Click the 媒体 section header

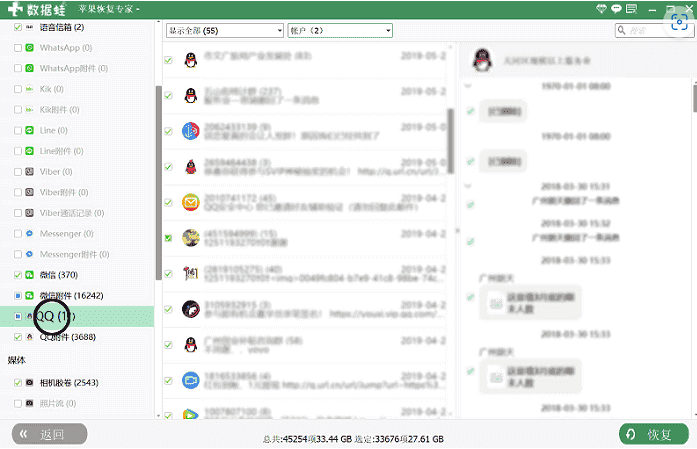point(16,360)
